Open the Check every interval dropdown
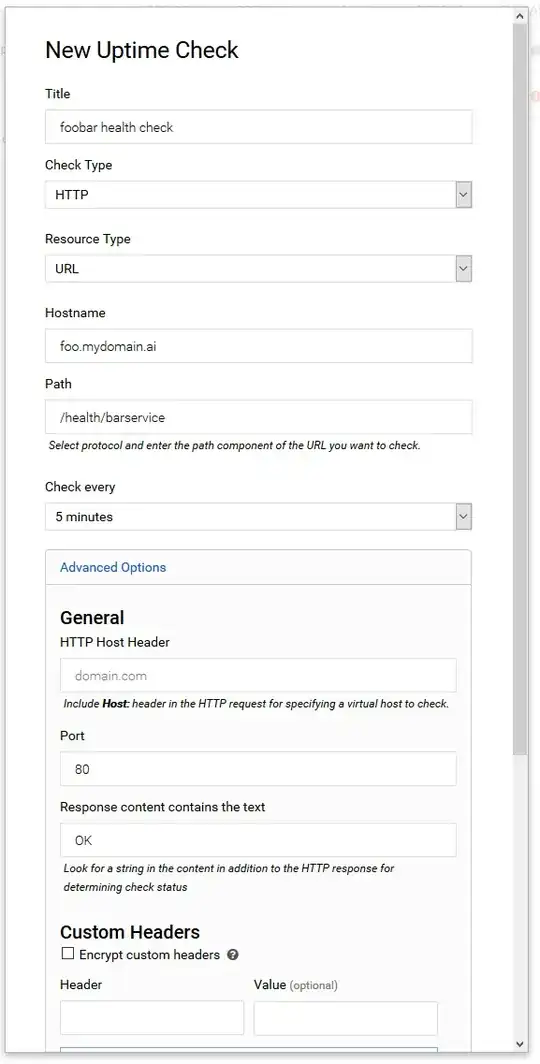 [x=258, y=516]
